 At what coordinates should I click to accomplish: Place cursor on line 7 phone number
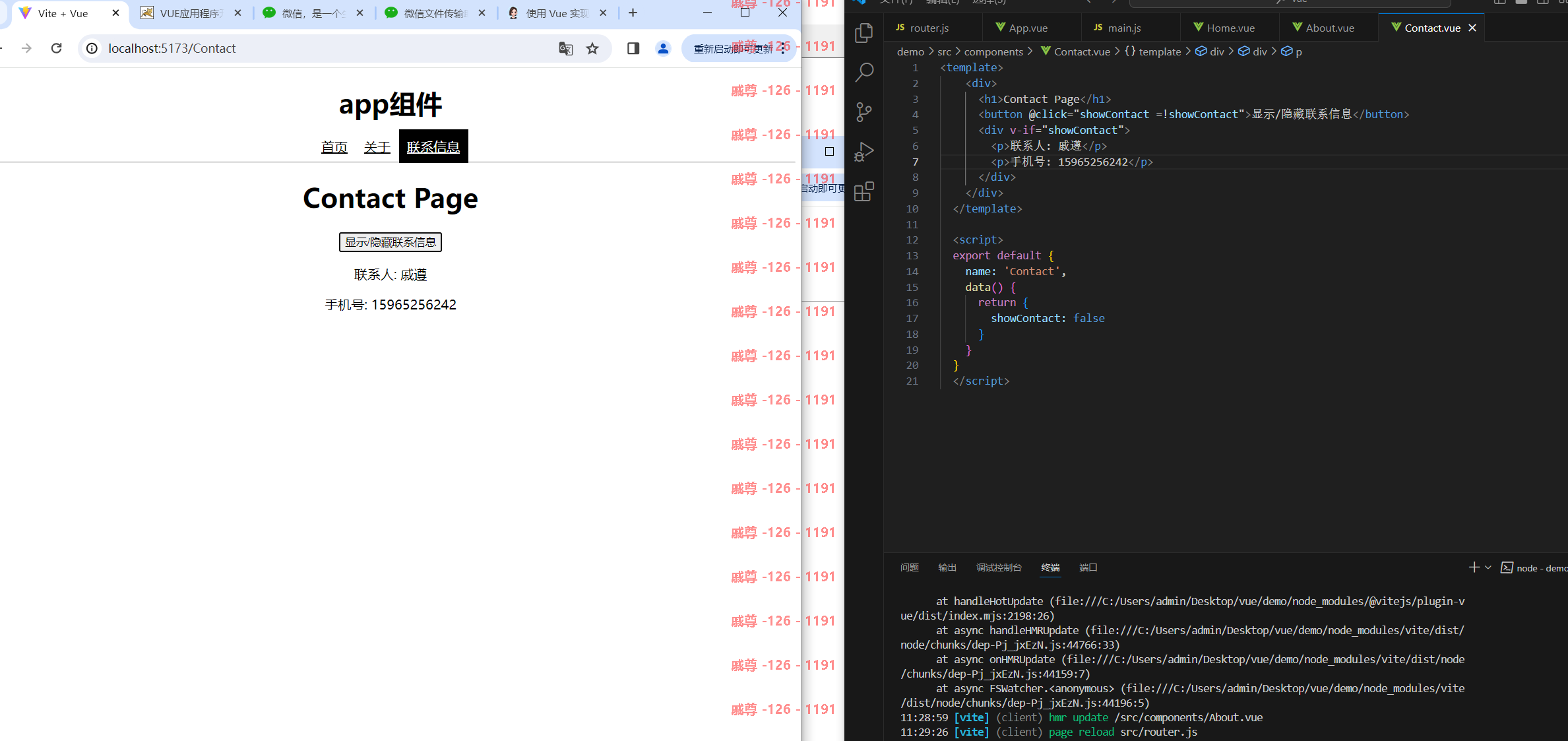coord(1092,162)
